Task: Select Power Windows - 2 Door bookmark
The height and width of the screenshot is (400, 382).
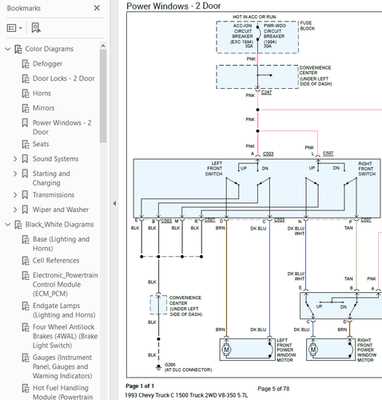Action: tap(62, 127)
